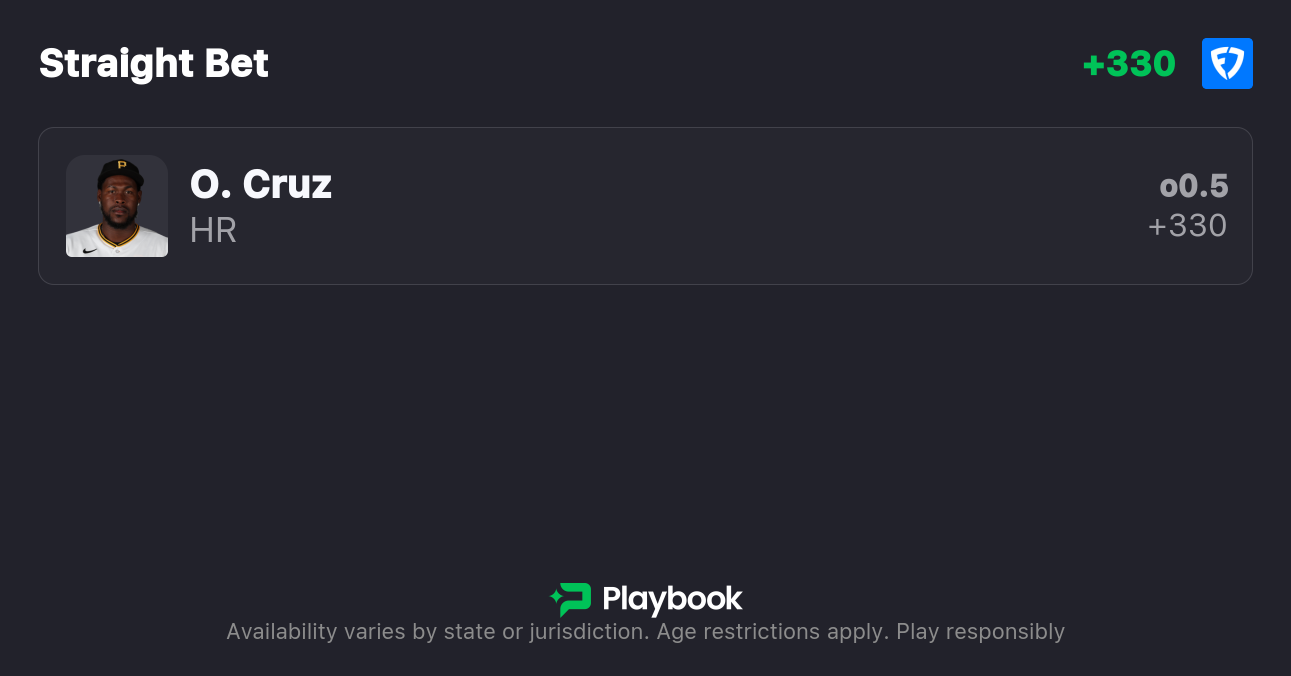Open the shield icon in the blue square
This screenshot has width=1291, height=676.
pos(1227,63)
